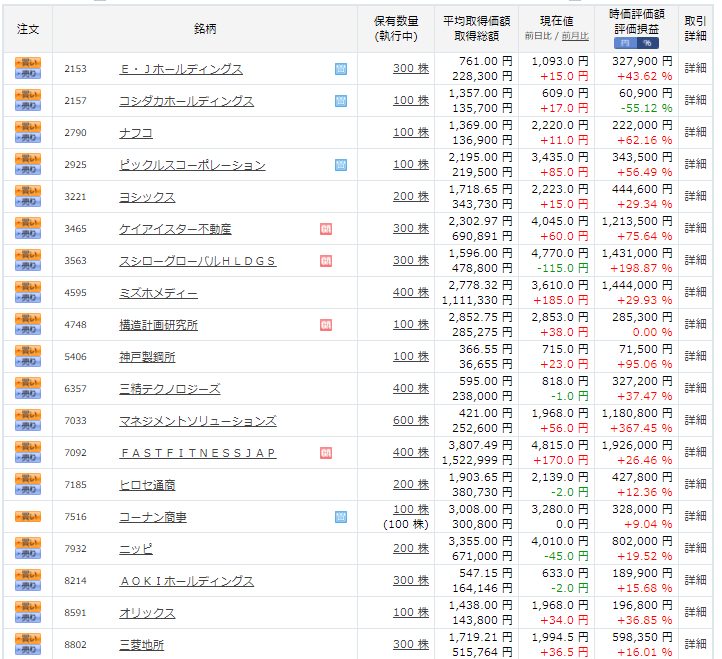Image resolution: width=722 pixels, height=659 pixels.
Task: Click the orange 買い button for ヒロセ通商
Action: click(28, 479)
